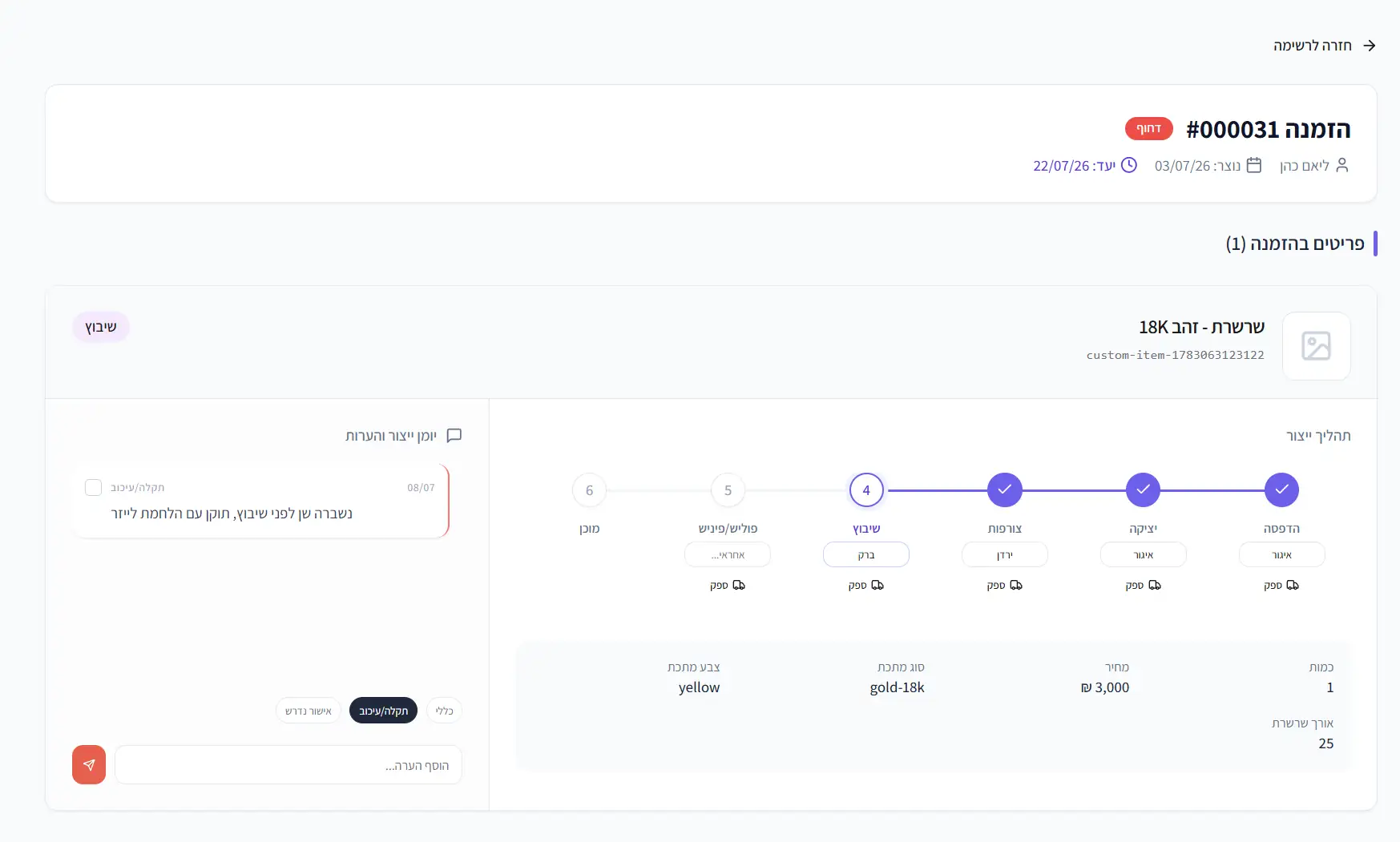Open the אחראי dropdown under פוליש/פיניש

tap(728, 554)
